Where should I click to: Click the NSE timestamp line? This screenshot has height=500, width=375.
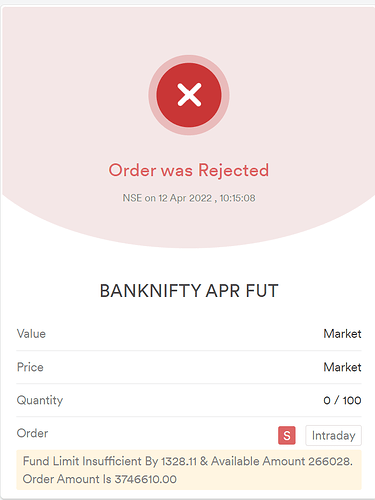click(189, 198)
